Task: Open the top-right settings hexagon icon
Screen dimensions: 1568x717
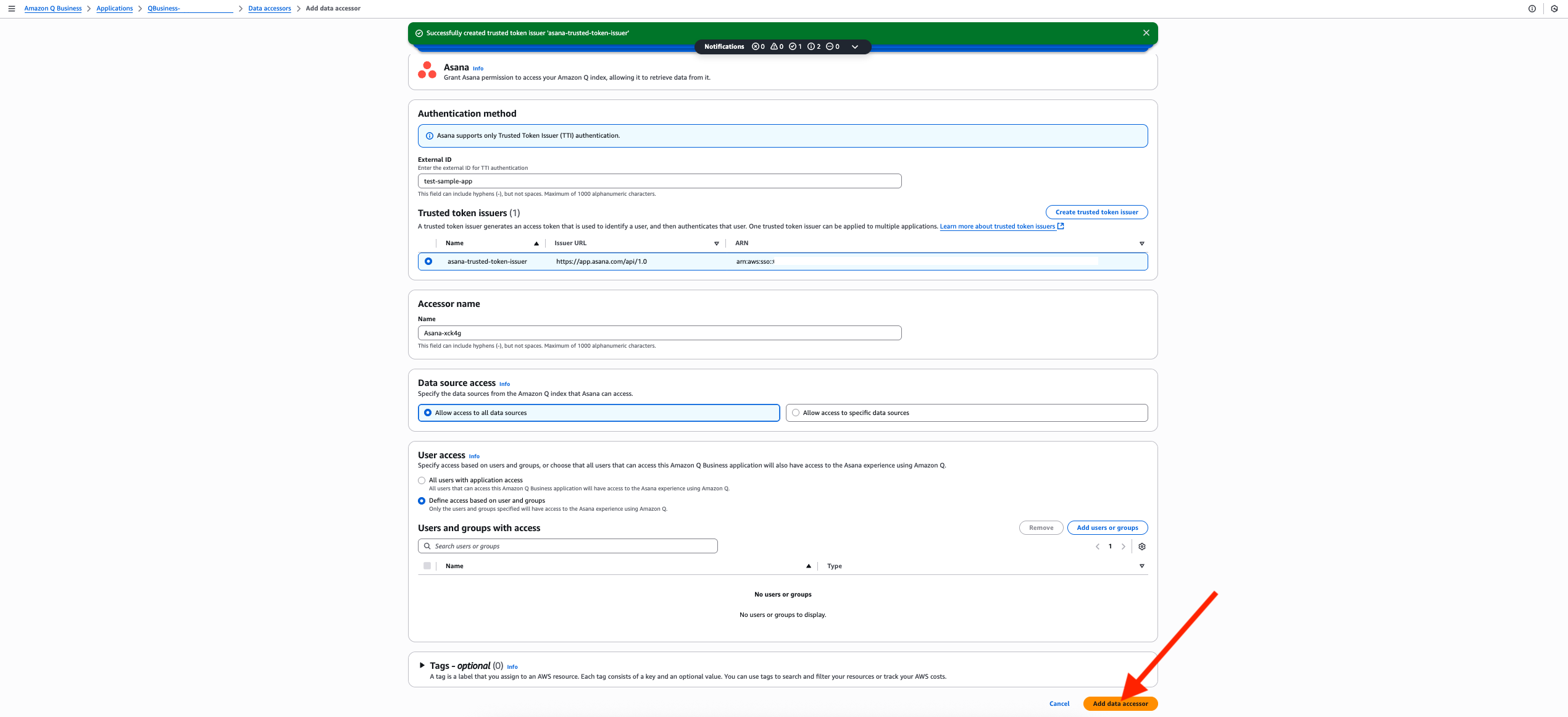Action: coord(1554,9)
